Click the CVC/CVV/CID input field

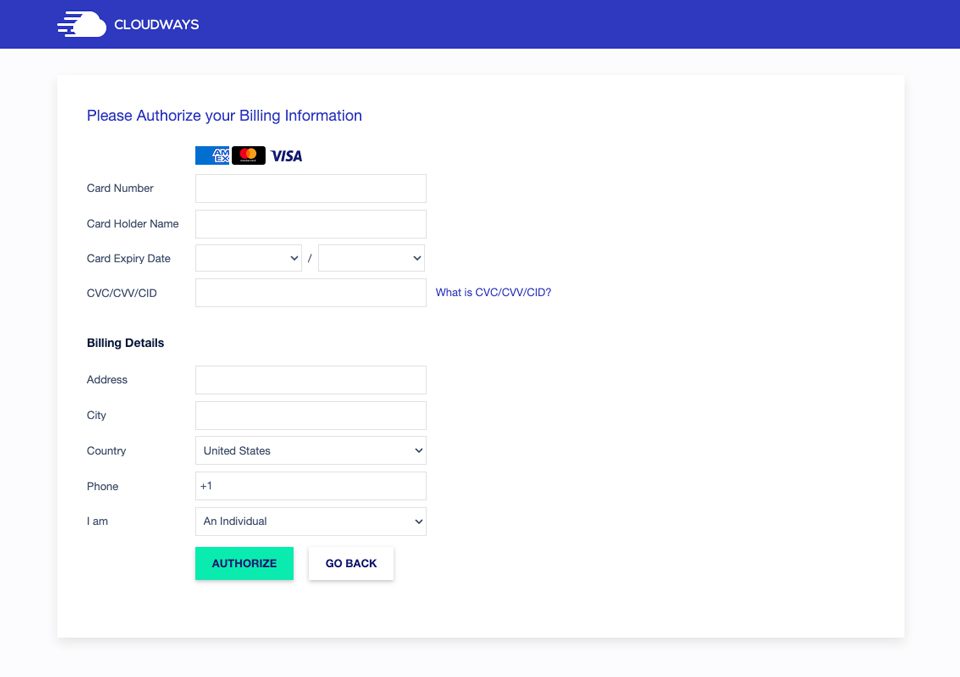tap(310, 292)
